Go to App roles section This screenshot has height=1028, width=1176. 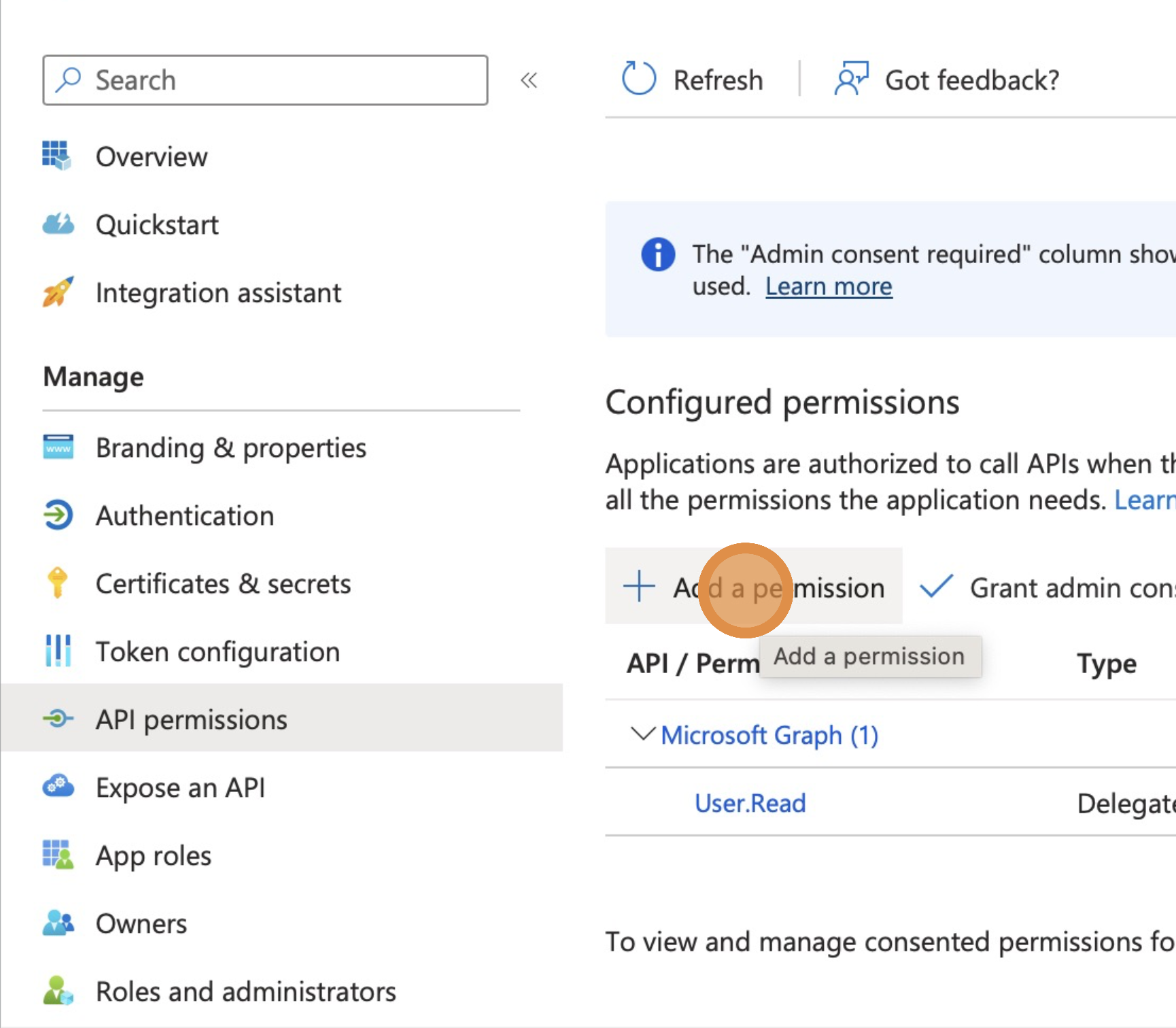pos(153,855)
